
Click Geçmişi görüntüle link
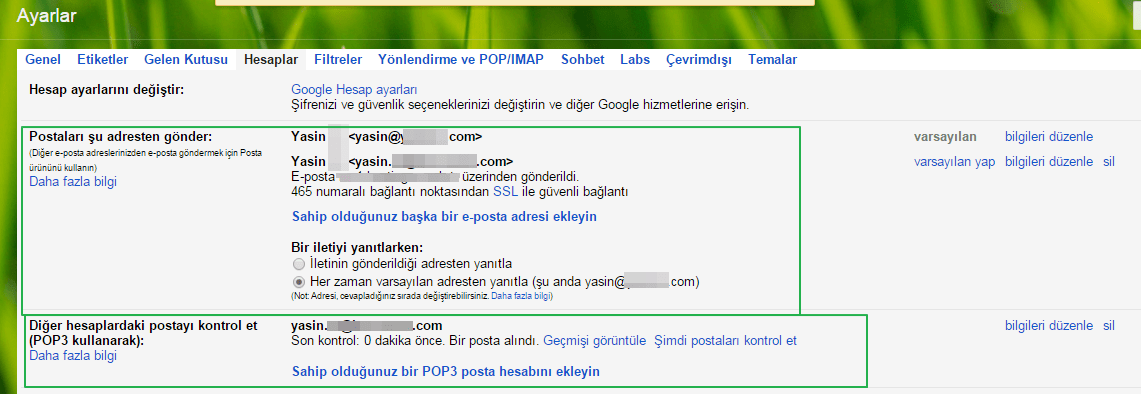click(x=595, y=340)
